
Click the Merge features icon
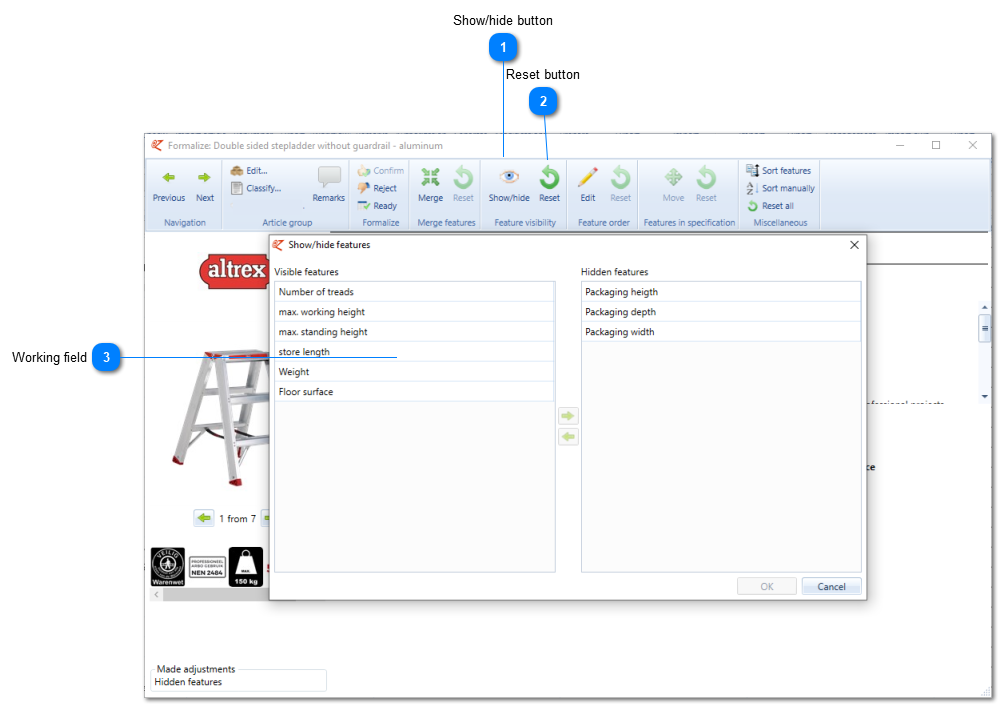coord(430,185)
